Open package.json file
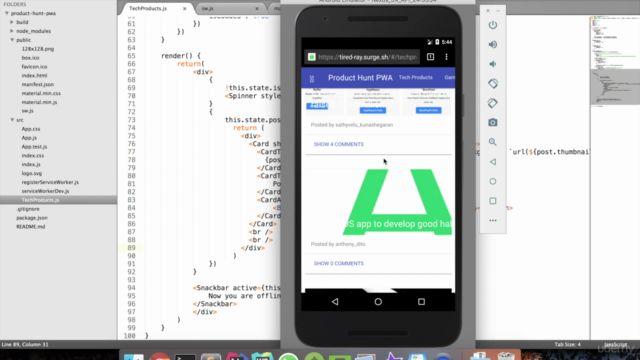 click(32, 218)
